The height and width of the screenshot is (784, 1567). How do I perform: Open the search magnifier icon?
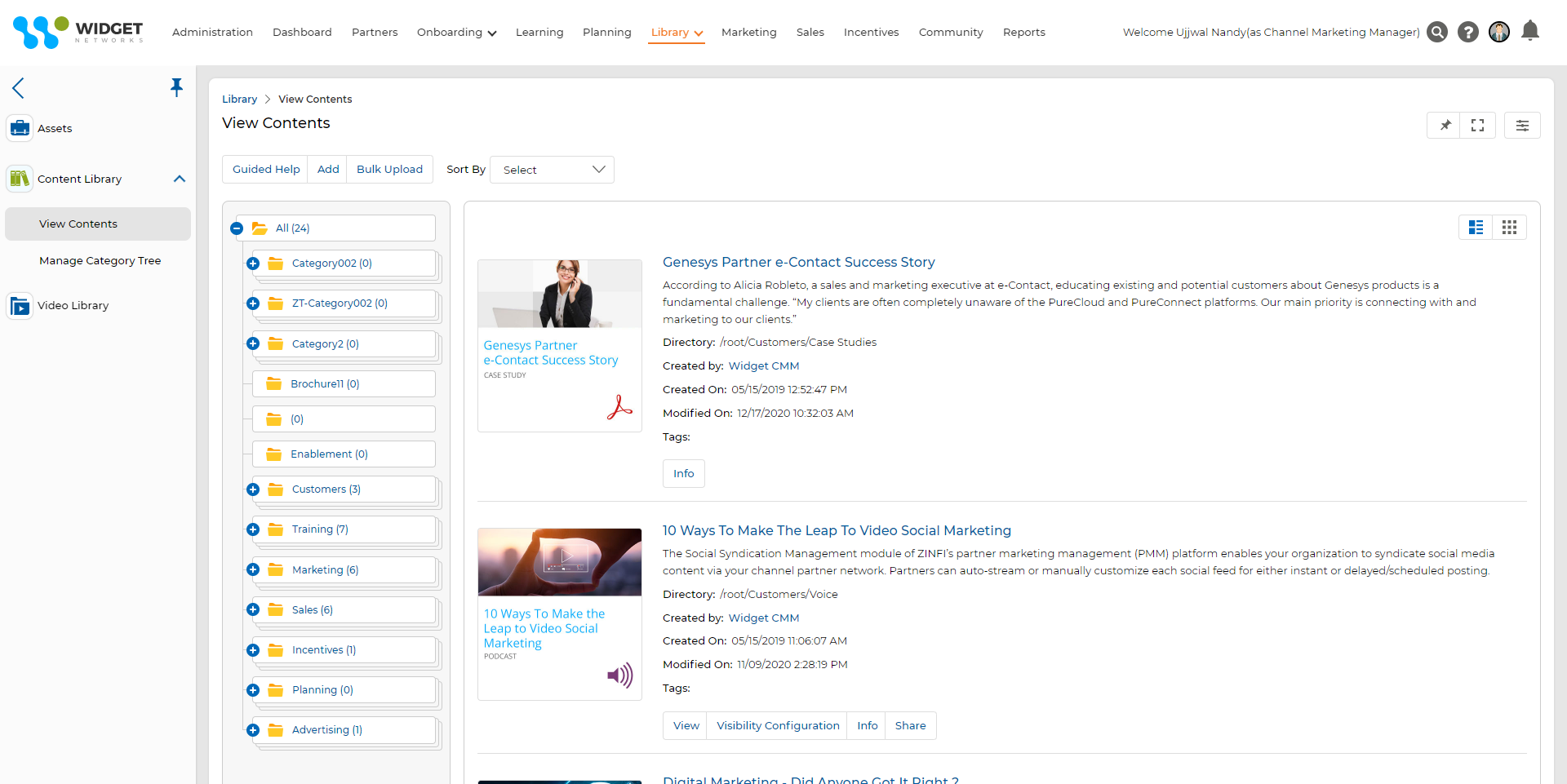(1437, 32)
